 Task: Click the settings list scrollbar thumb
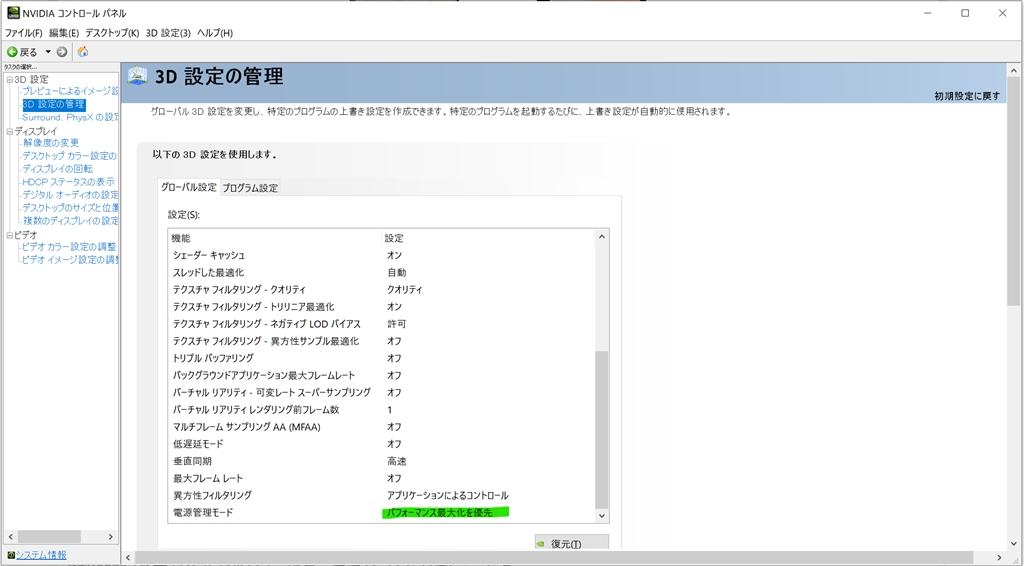(x=601, y=430)
